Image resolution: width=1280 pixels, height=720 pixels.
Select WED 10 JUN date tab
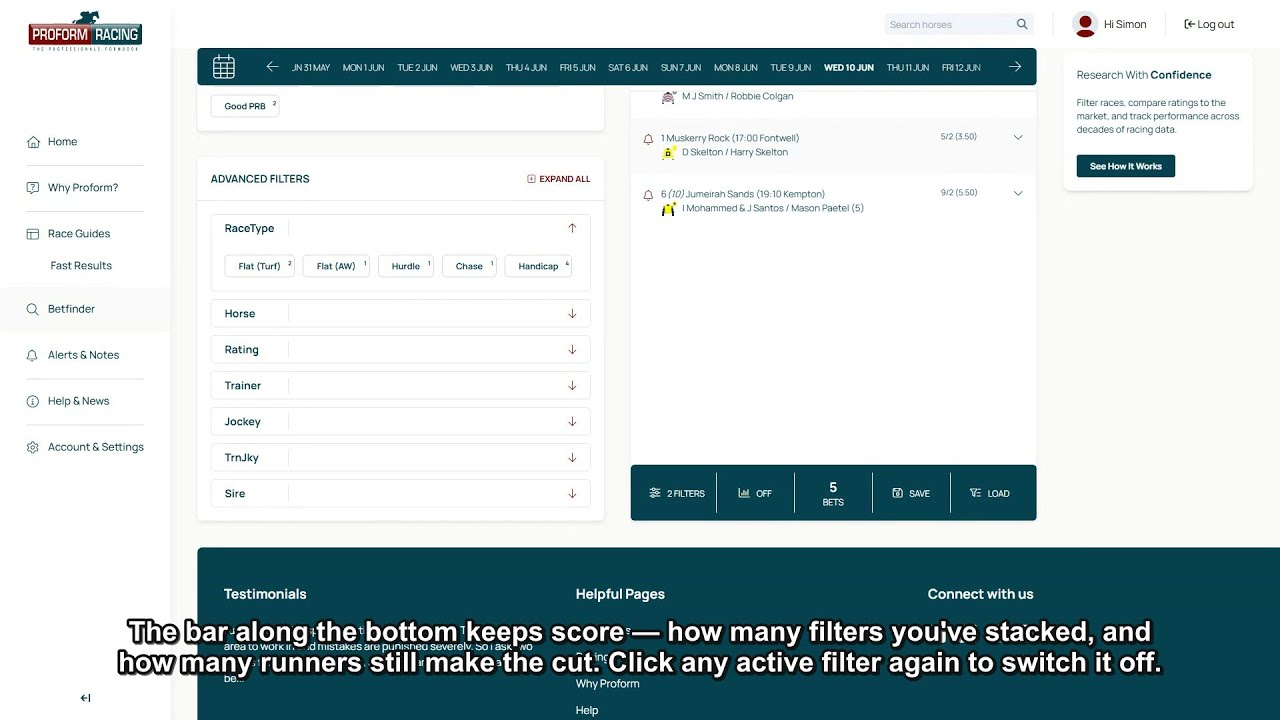click(x=849, y=68)
